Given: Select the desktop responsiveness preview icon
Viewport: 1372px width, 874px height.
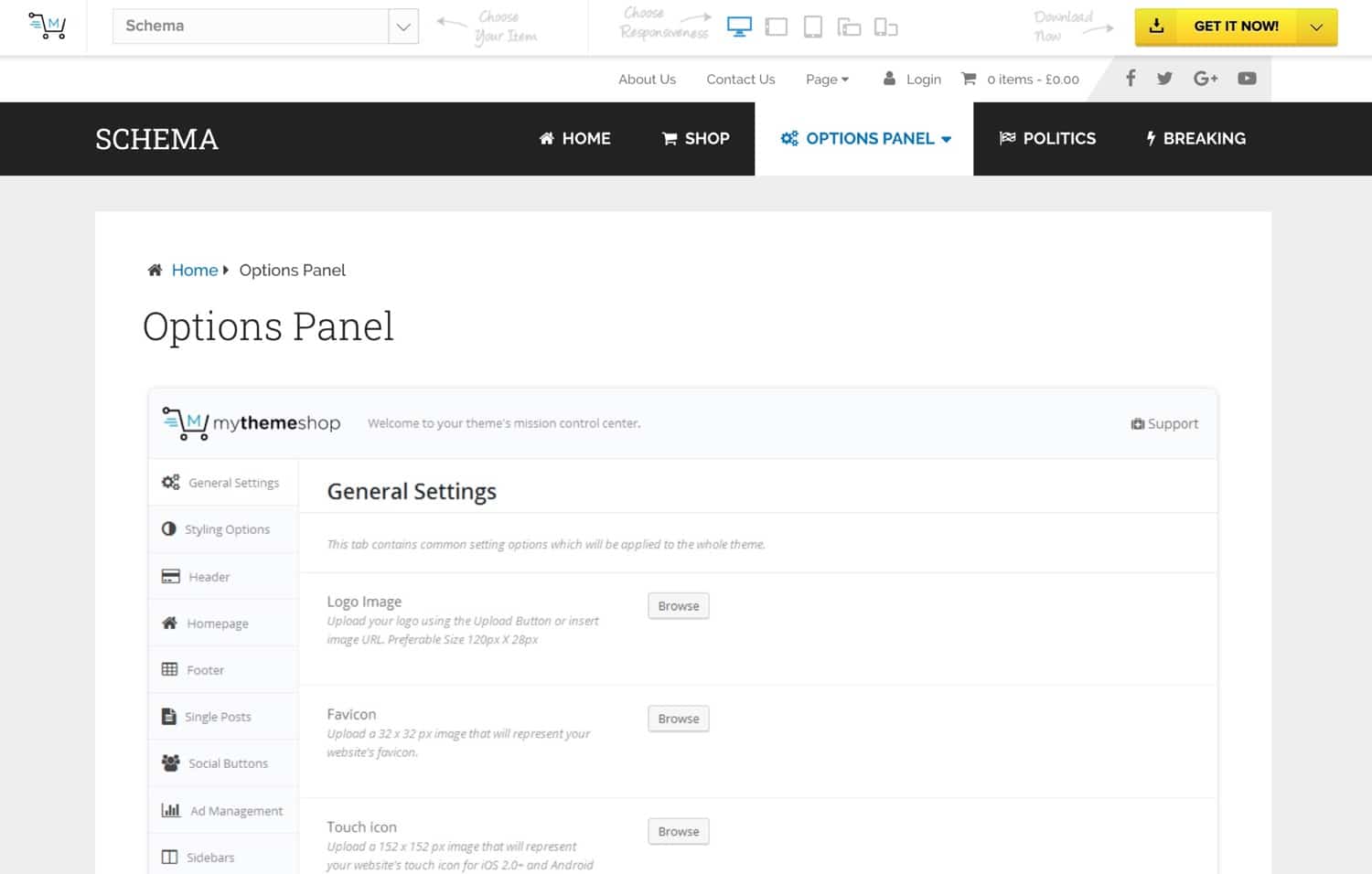Looking at the screenshot, I should click(738, 27).
